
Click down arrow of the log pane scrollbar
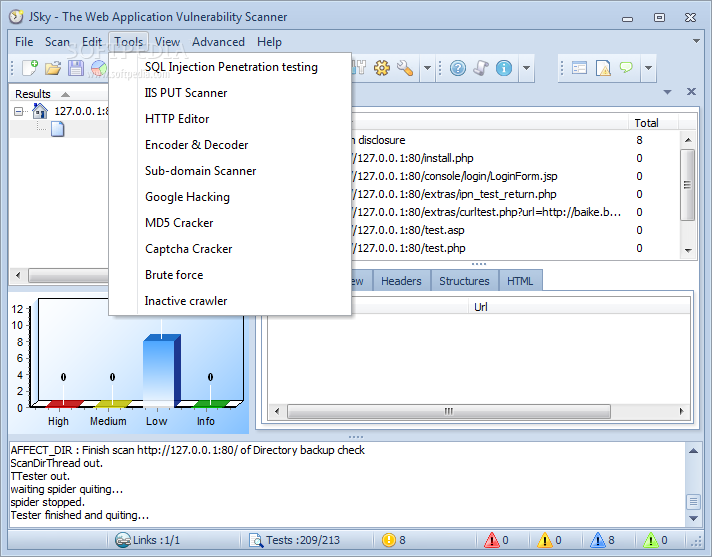[x=693, y=518]
